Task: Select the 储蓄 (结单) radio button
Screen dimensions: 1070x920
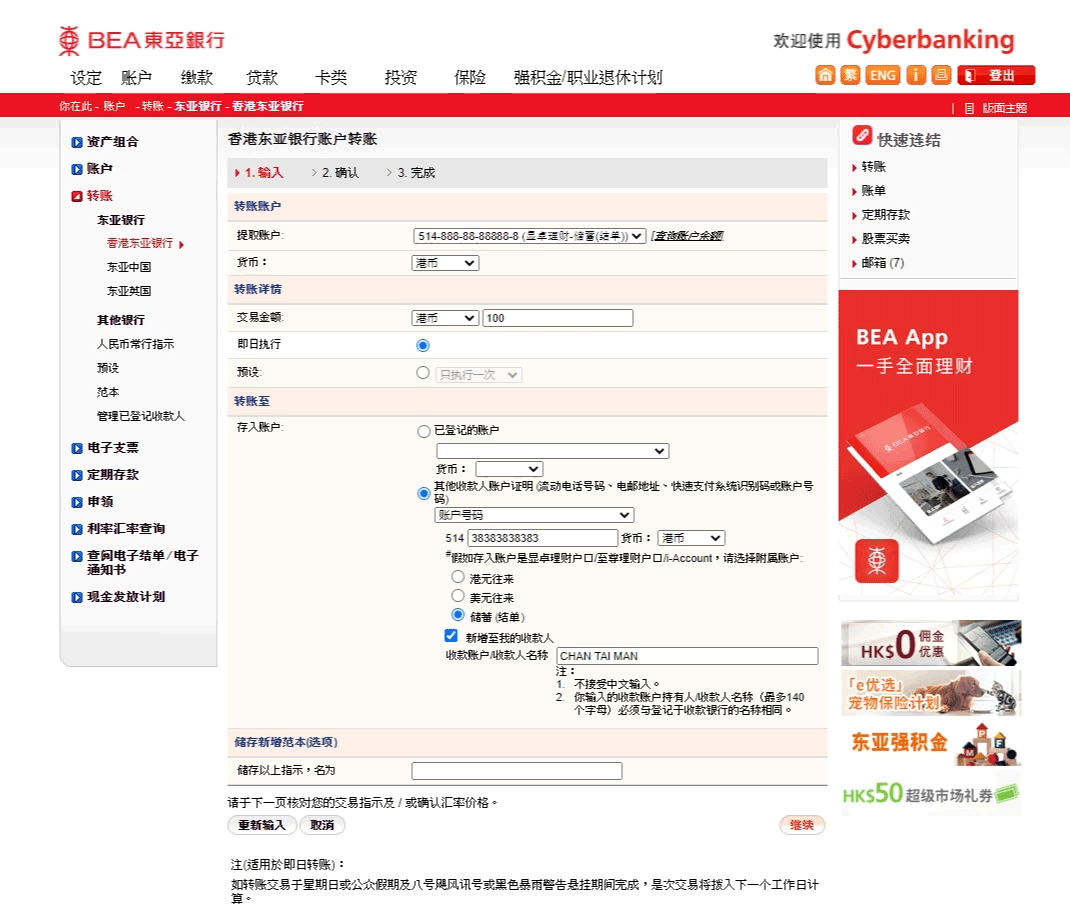Action: click(x=458, y=614)
